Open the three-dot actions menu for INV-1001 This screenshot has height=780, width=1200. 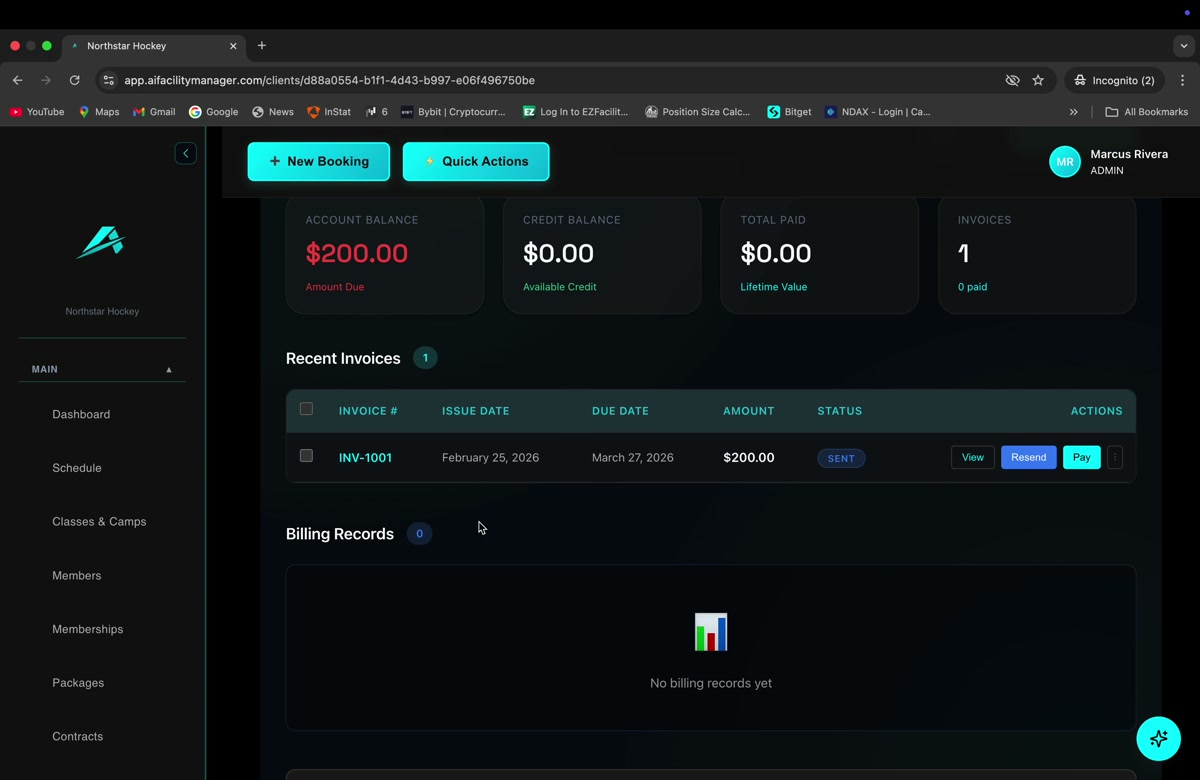tap(1114, 457)
